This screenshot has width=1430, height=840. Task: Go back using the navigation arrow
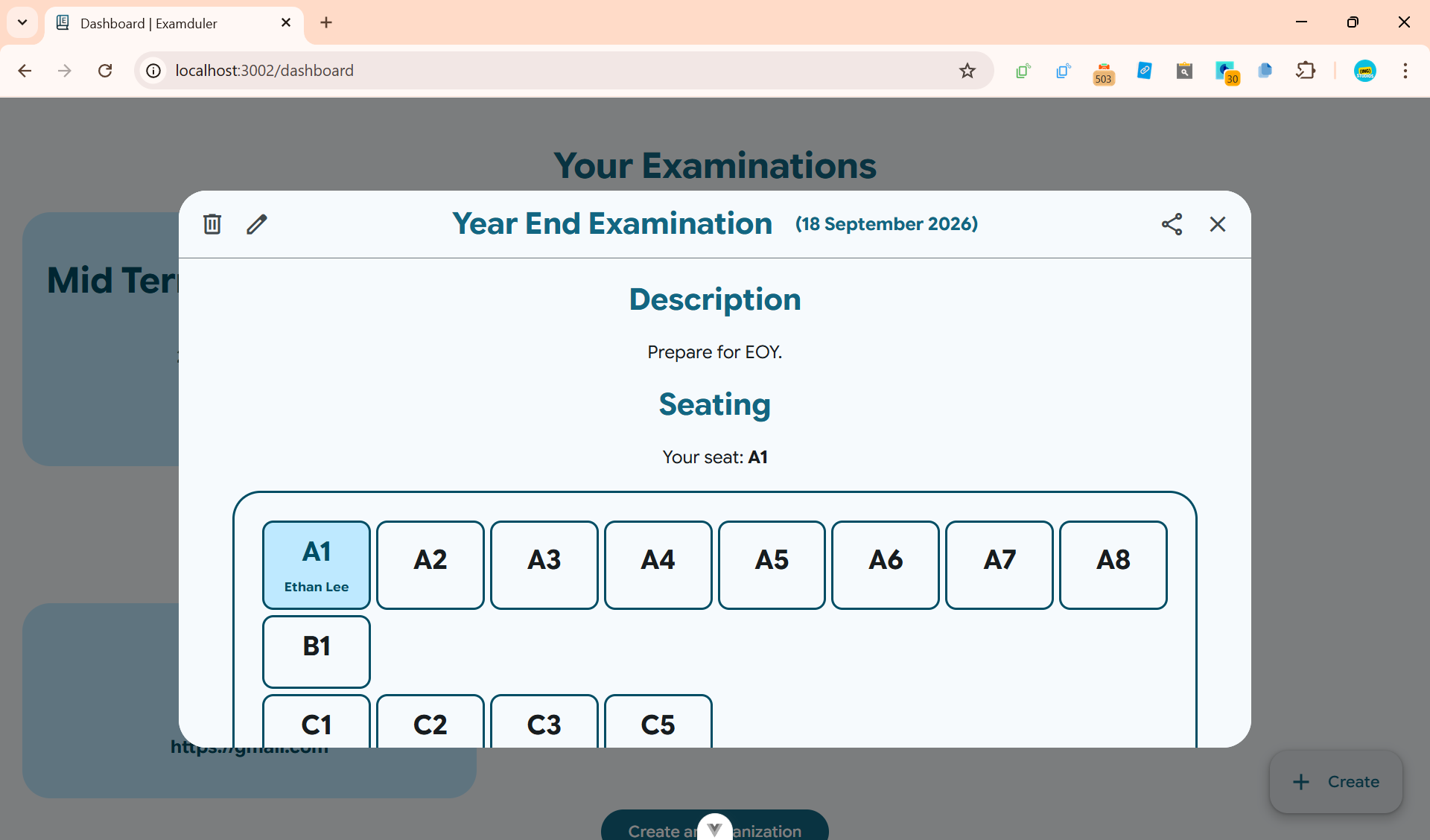pyautogui.click(x=25, y=71)
